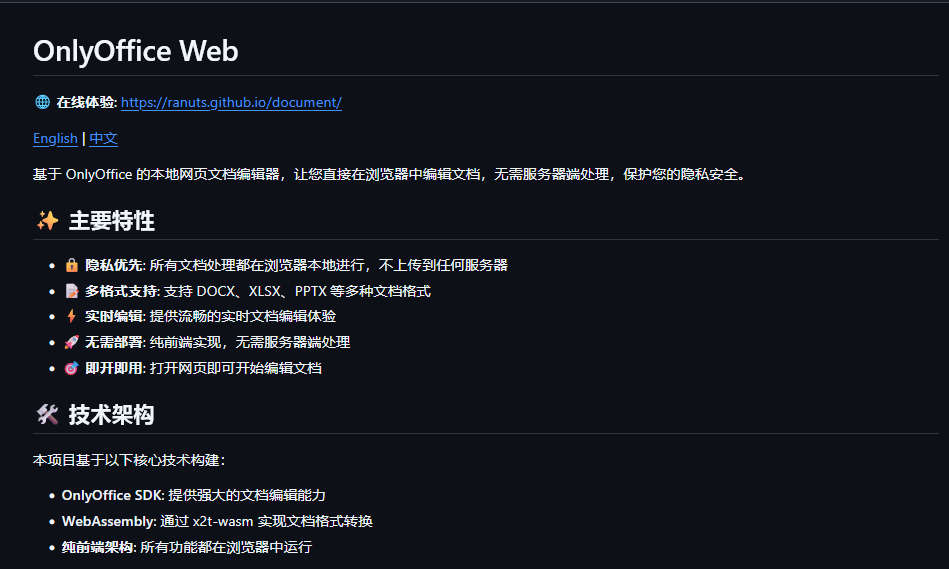Click the sparkles emoji next to 主要特性
Screen dimensions: 949x569
pos(47,221)
